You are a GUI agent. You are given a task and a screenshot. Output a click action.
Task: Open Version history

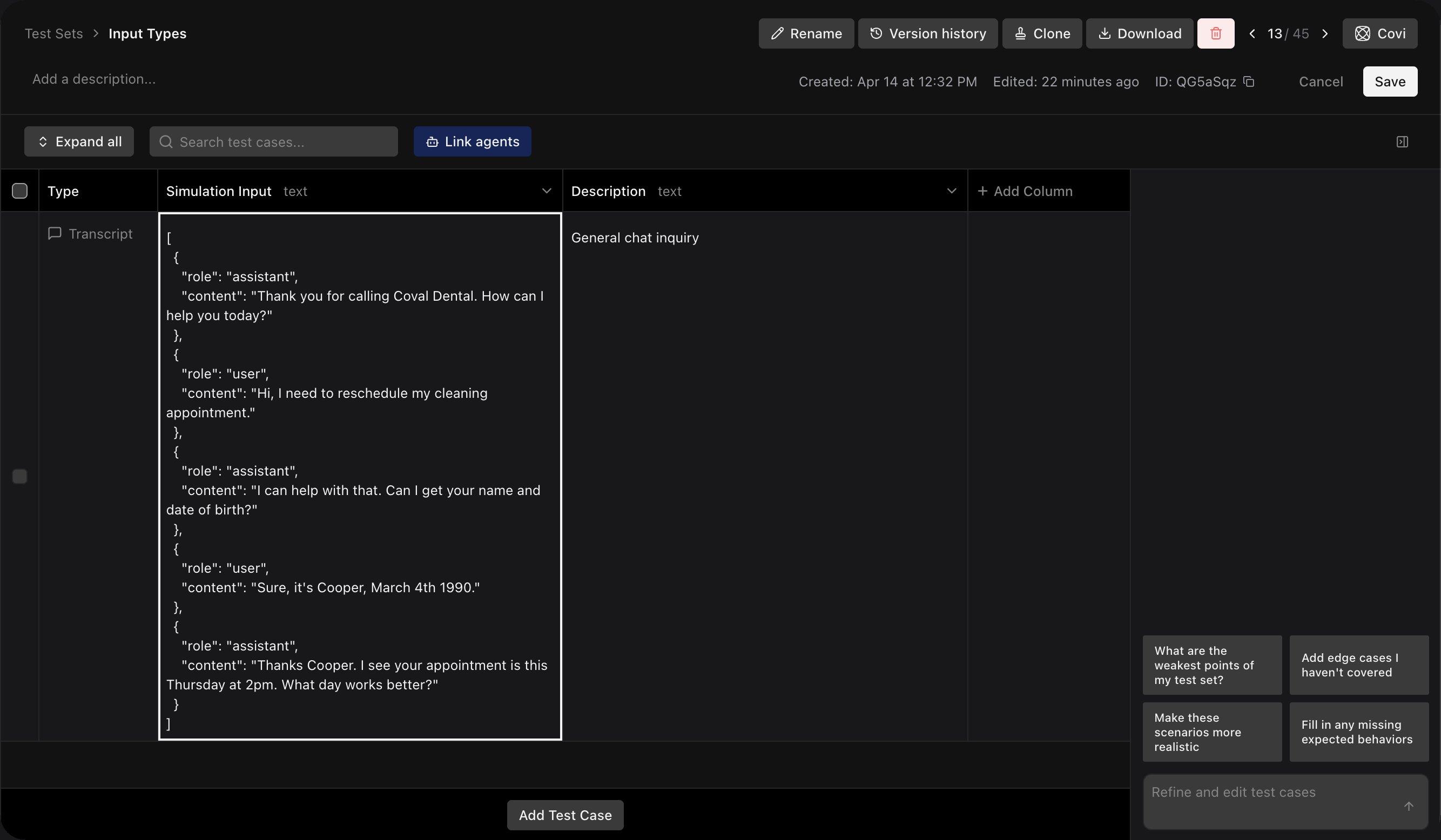[x=927, y=33]
